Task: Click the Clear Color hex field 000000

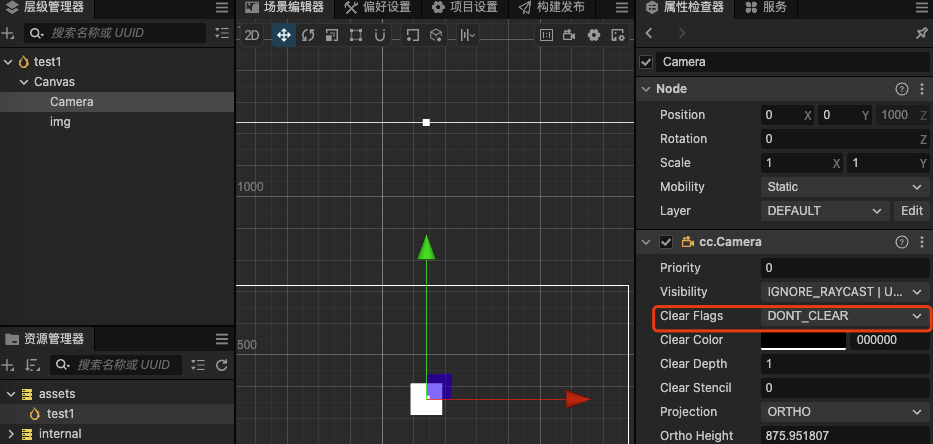Action: [x=889, y=340]
